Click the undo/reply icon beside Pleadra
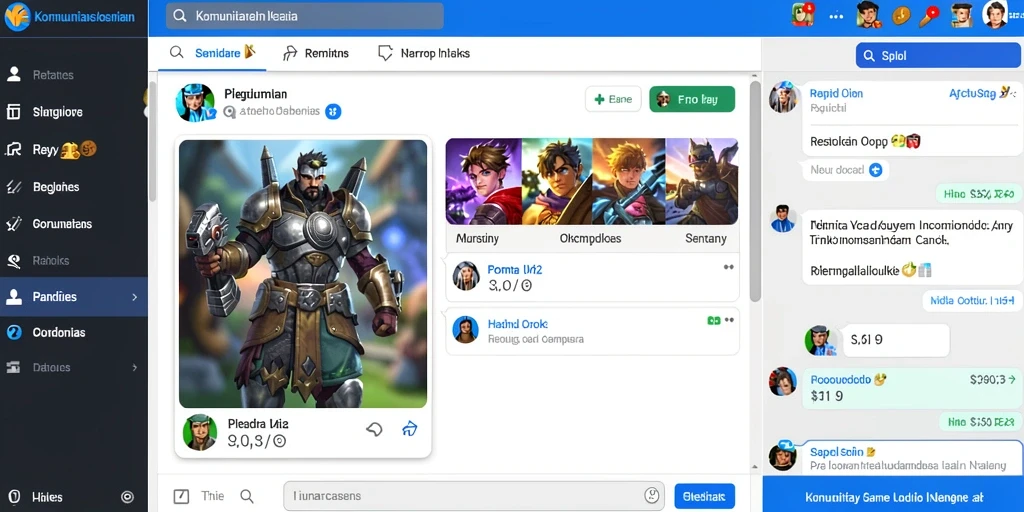 [374, 429]
